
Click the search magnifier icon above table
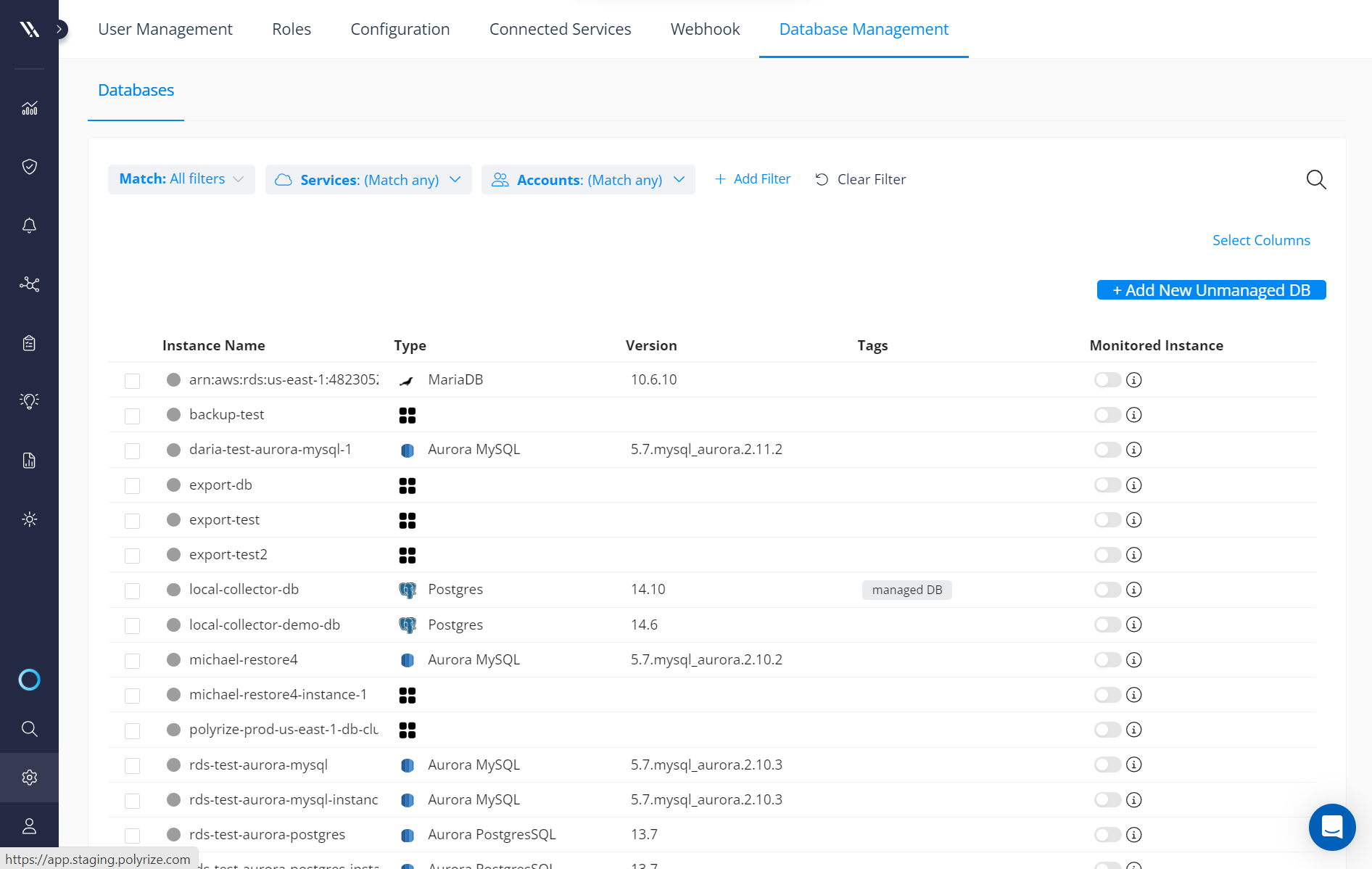pos(1315,179)
